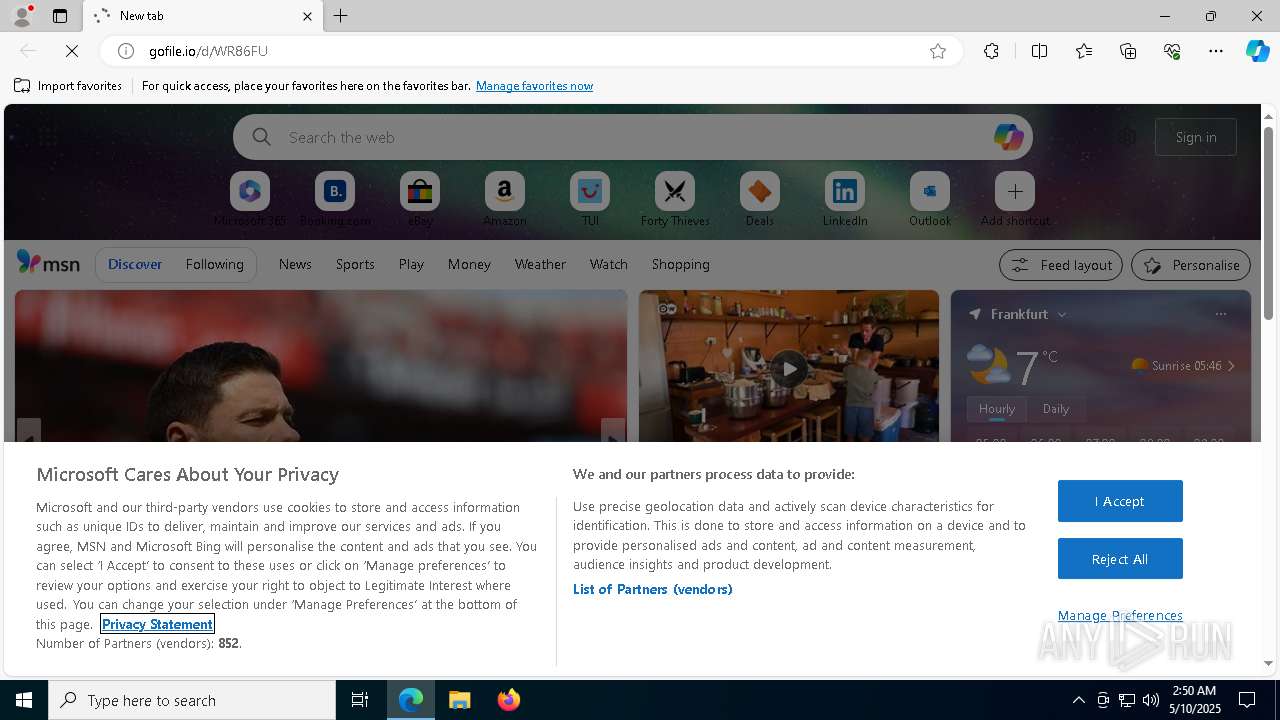Open the Watch menu item
This screenshot has width=1280, height=720.
609,264
